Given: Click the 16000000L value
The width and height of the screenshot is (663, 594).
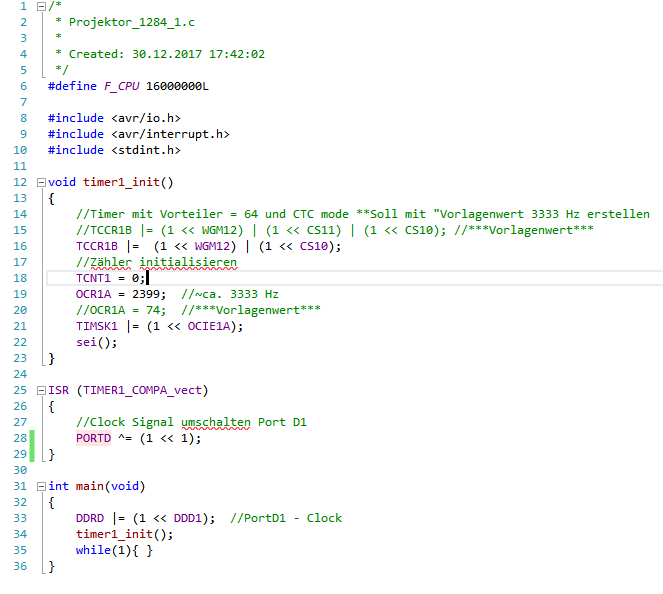Looking at the screenshot, I should (177, 86).
